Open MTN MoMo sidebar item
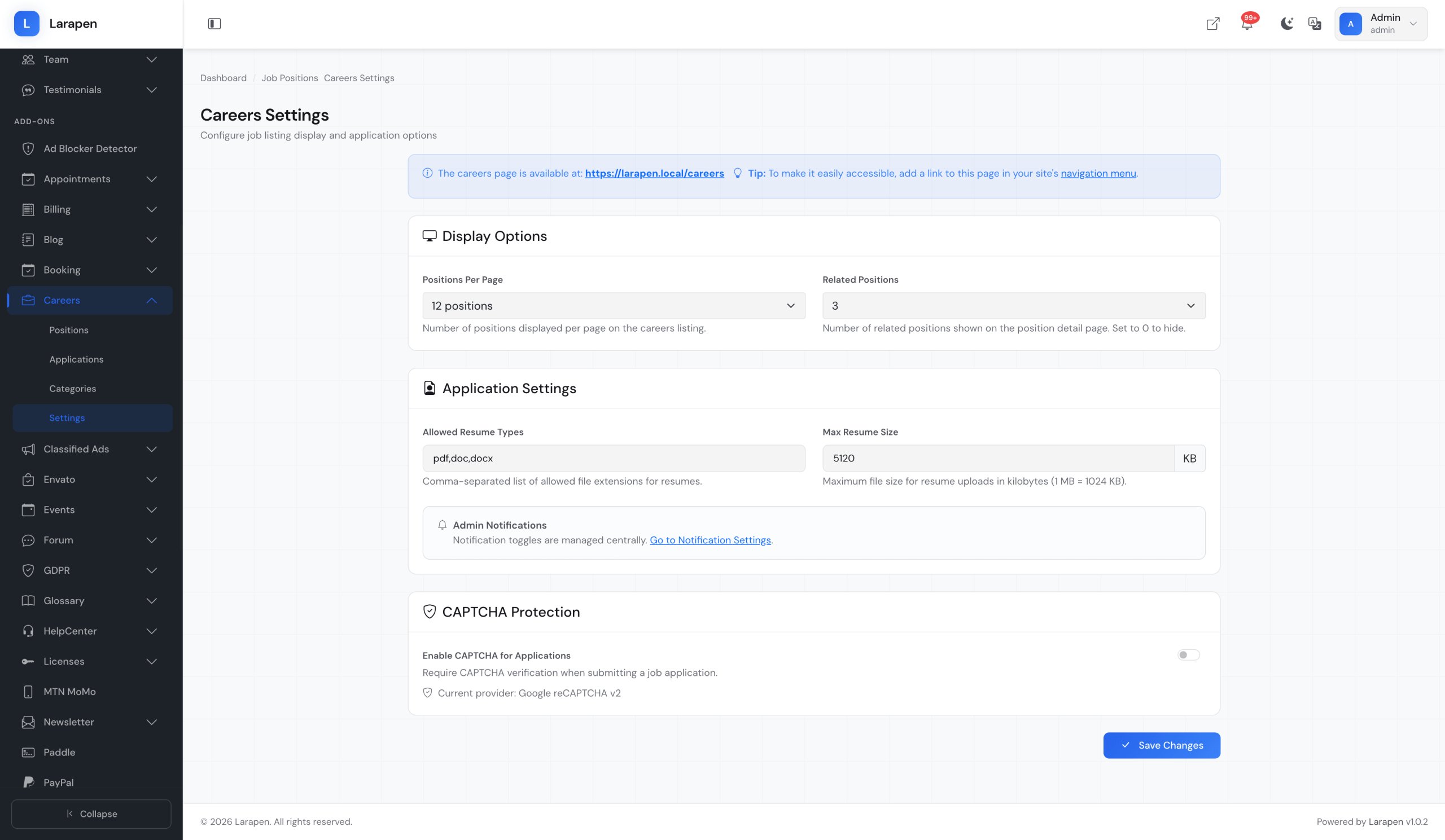Screen dimensions: 1445x840 (69, 692)
